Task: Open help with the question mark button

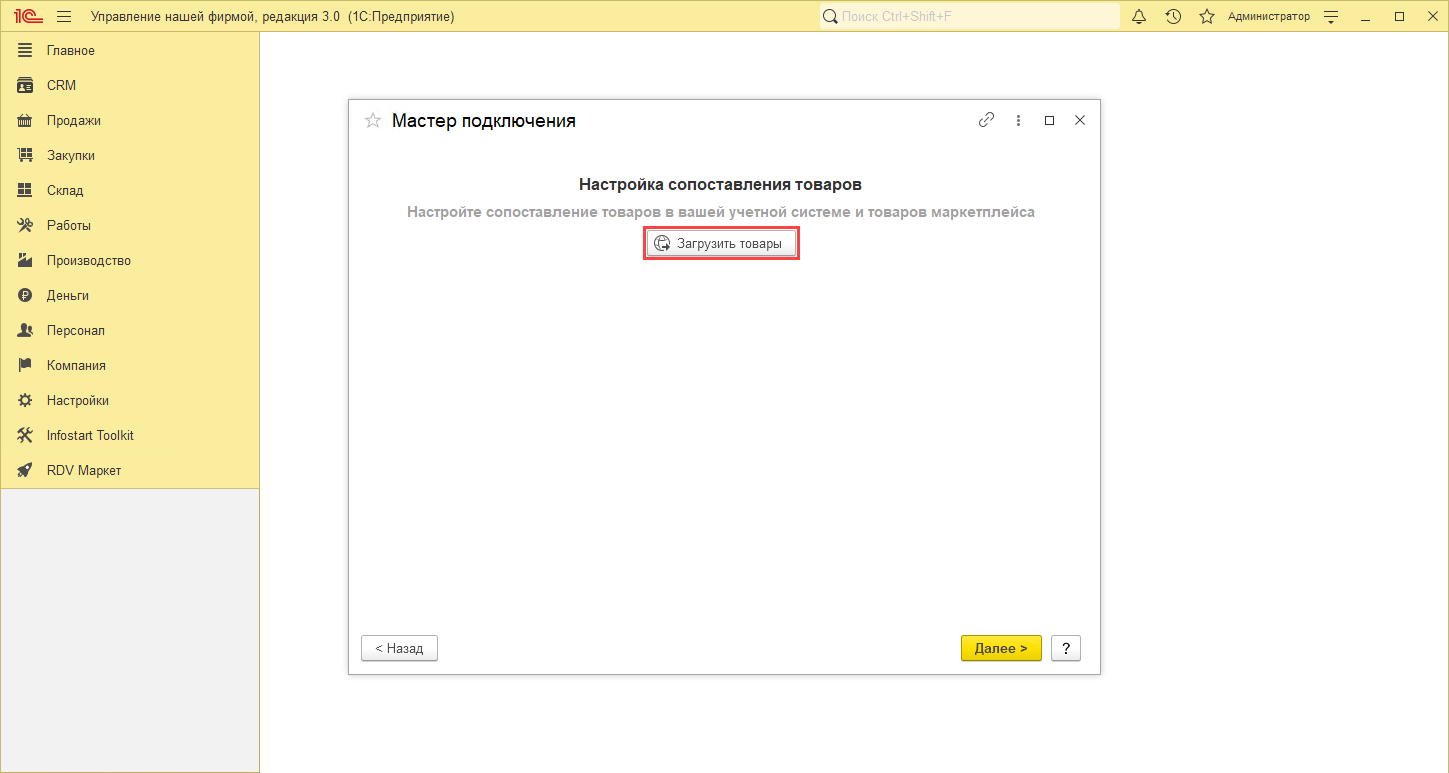Action: click(1066, 648)
